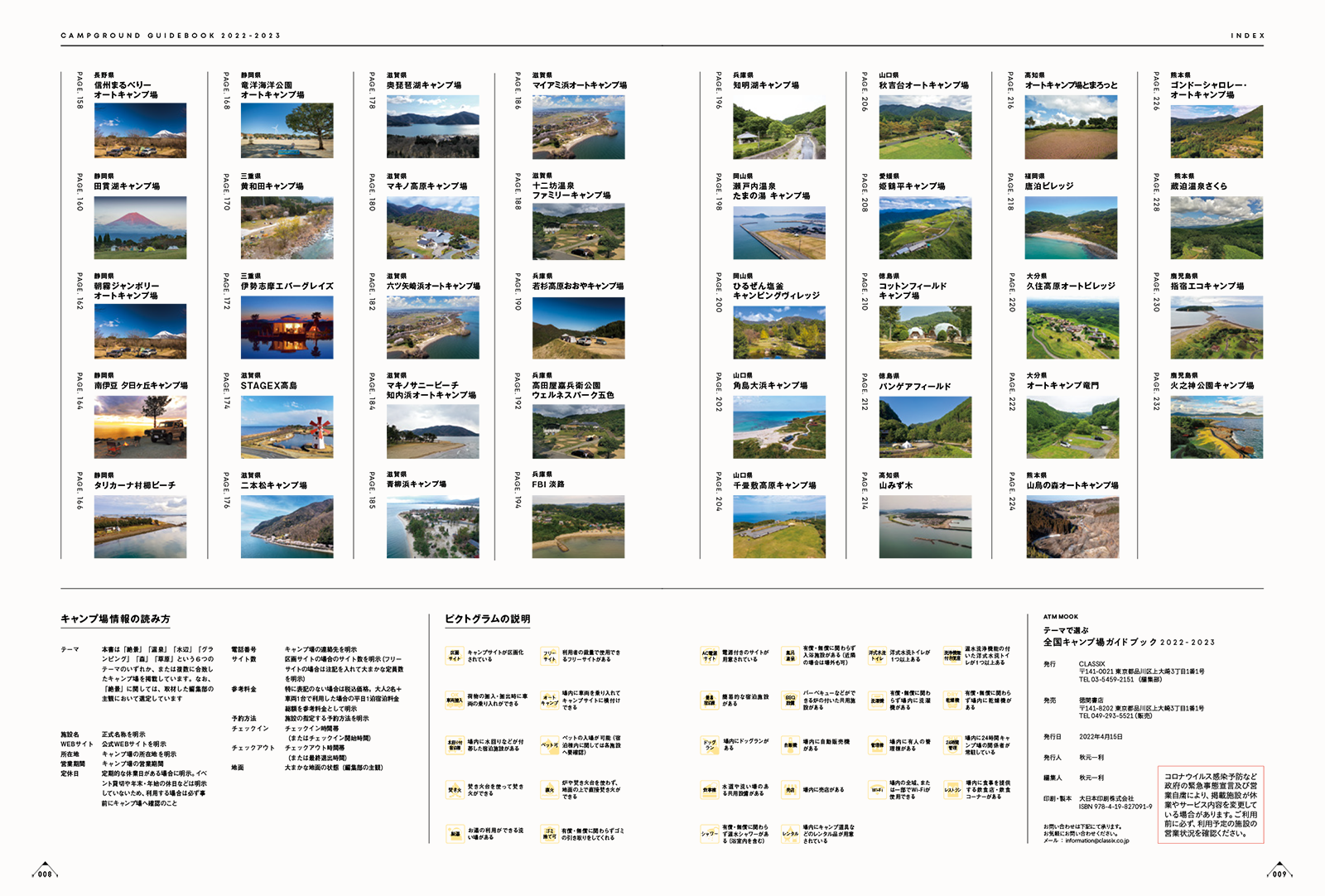1325x896 pixels.
Task: Select the オートキャンプ pictogram icon
Action: tap(549, 701)
